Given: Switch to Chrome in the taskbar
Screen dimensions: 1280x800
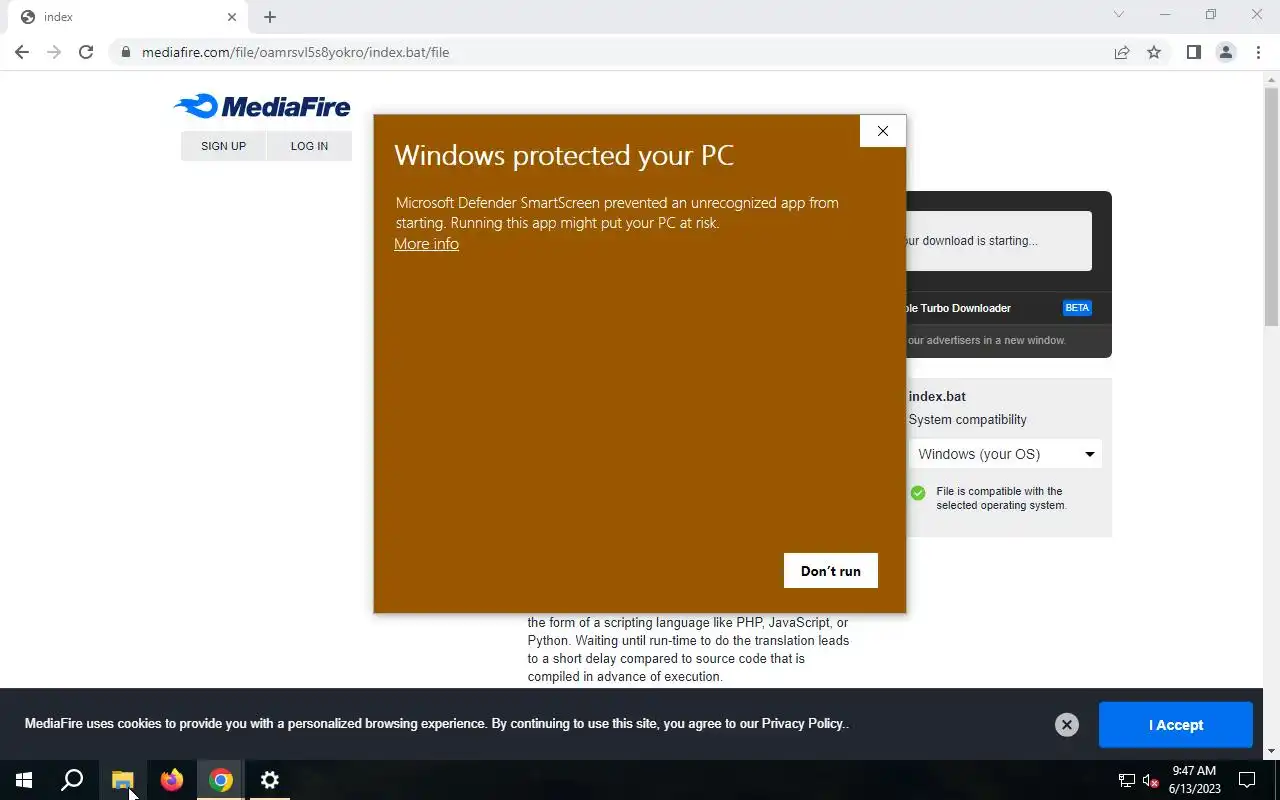Looking at the screenshot, I should [221, 780].
